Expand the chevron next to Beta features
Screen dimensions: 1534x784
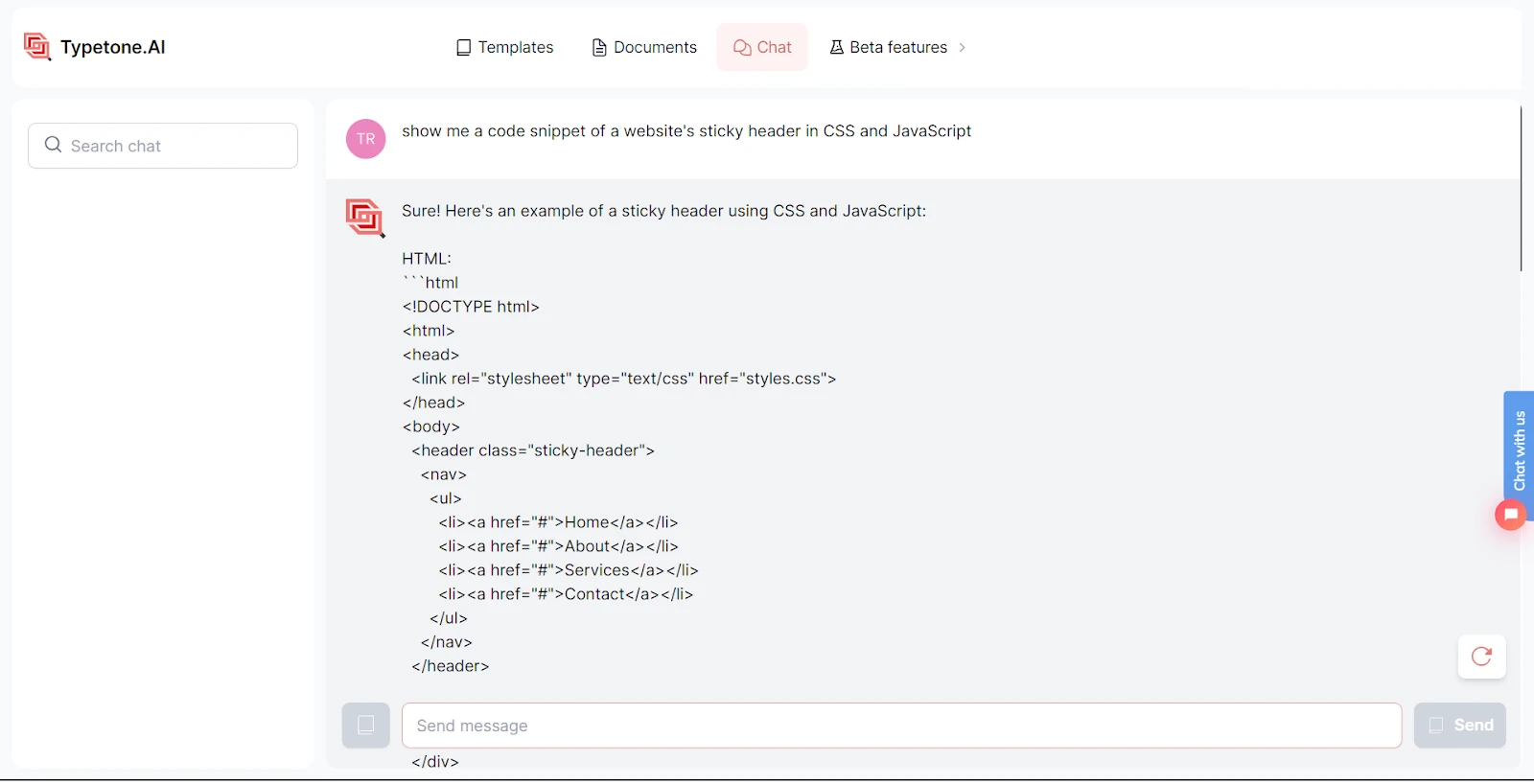click(x=963, y=47)
